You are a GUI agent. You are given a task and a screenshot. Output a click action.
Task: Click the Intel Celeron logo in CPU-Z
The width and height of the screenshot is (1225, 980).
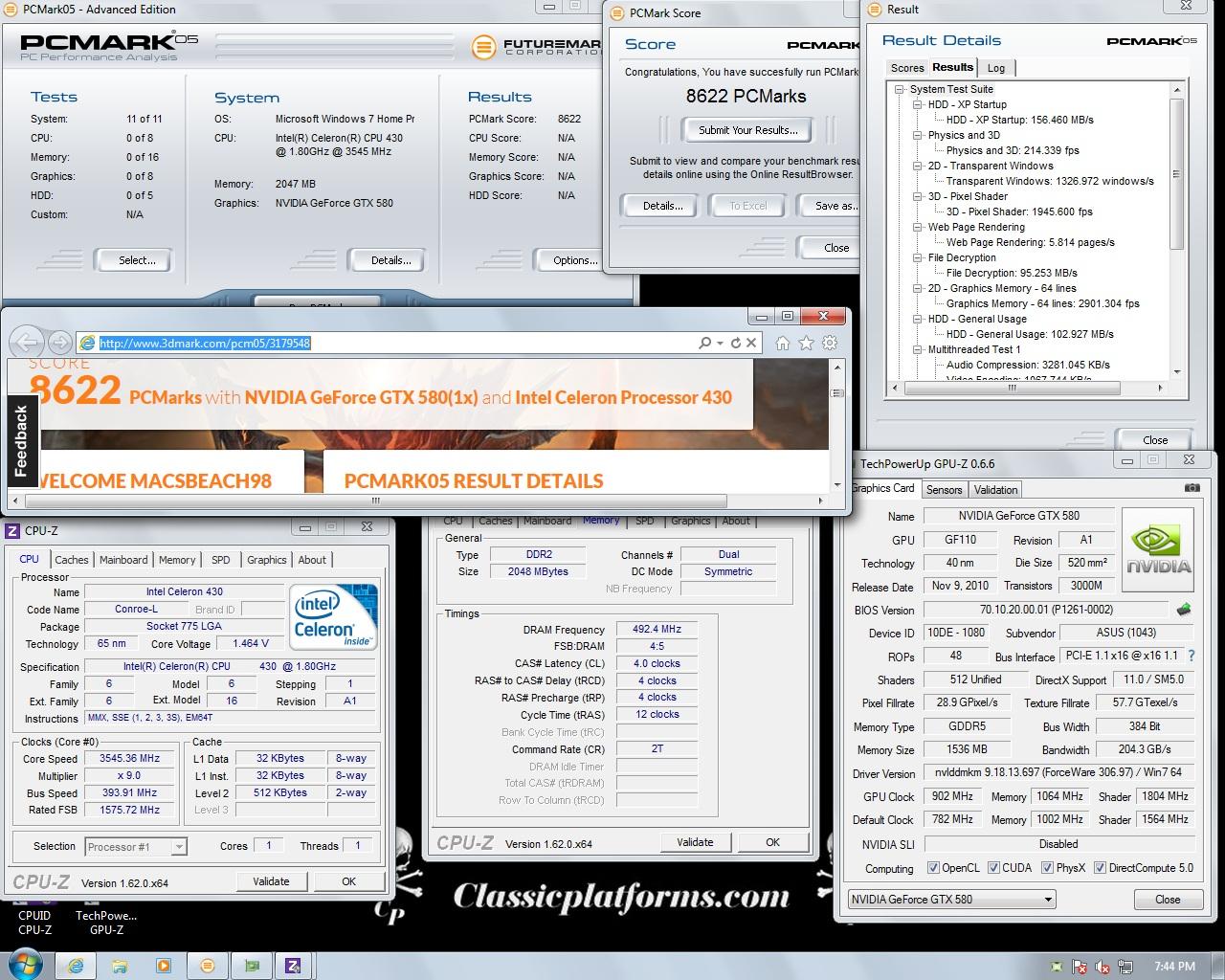pyautogui.click(x=331, y=616)
